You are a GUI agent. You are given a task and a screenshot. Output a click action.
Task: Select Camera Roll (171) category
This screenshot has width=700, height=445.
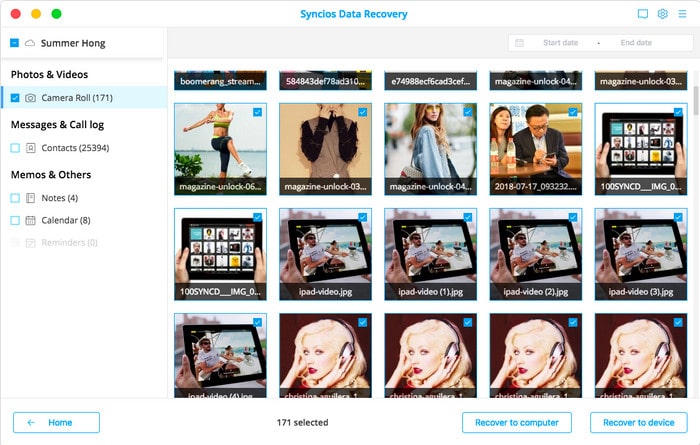pos(76,98)
